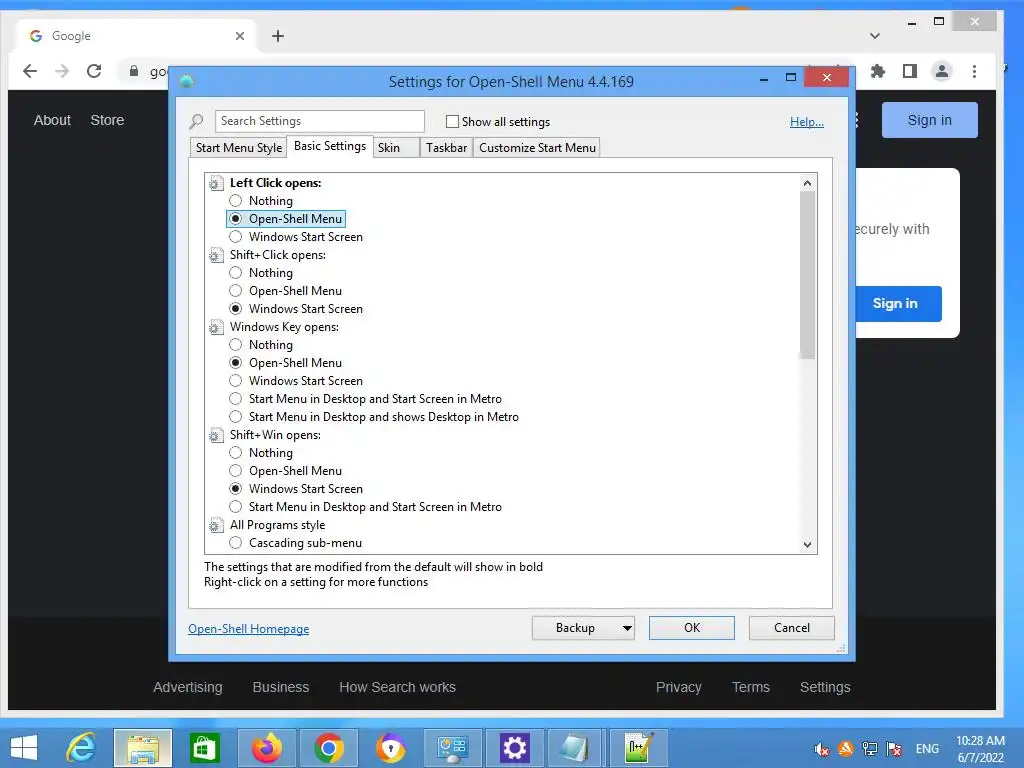Image resolution: width=1024 pixels, height=768 pixels.
Task: Launch Firefox from the taskbar
Action: pyautogui.click(x=266, y=748)
